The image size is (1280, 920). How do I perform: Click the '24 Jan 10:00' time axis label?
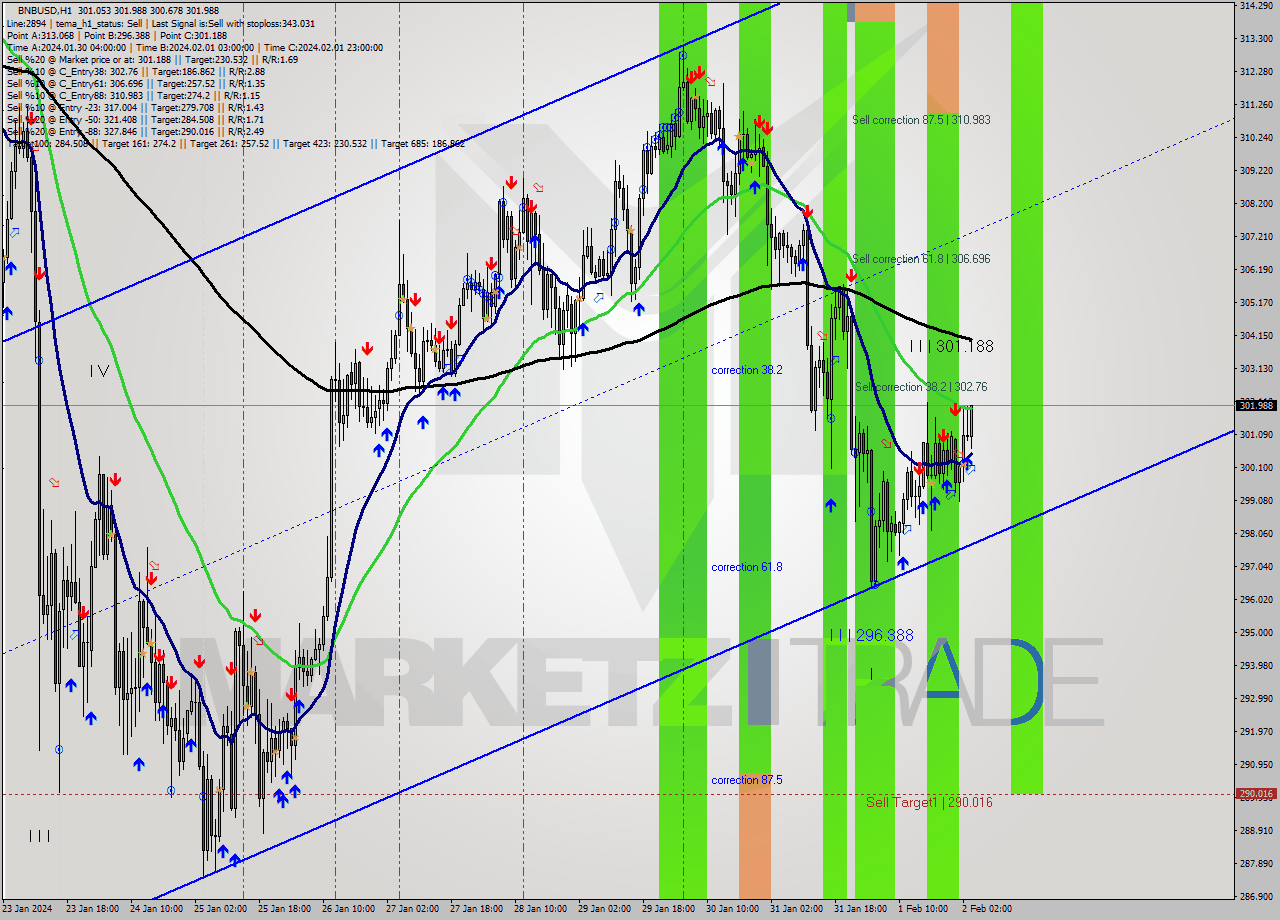point(155,909)
